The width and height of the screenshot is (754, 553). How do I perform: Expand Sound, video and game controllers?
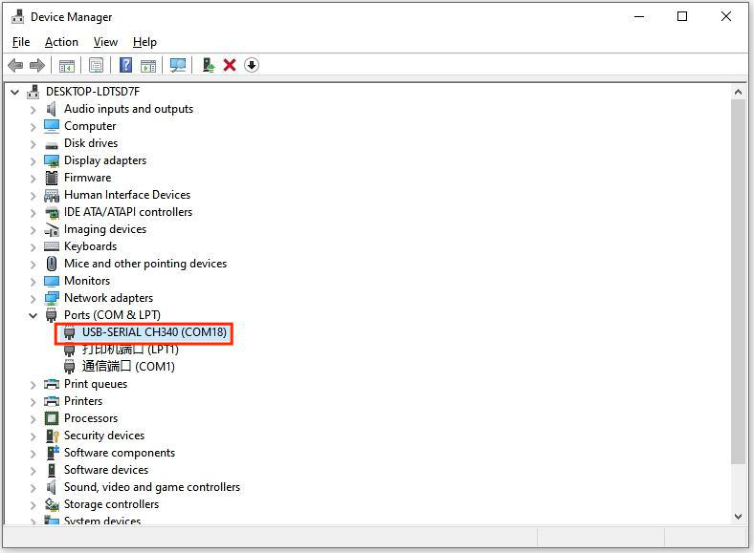[33, 488]
